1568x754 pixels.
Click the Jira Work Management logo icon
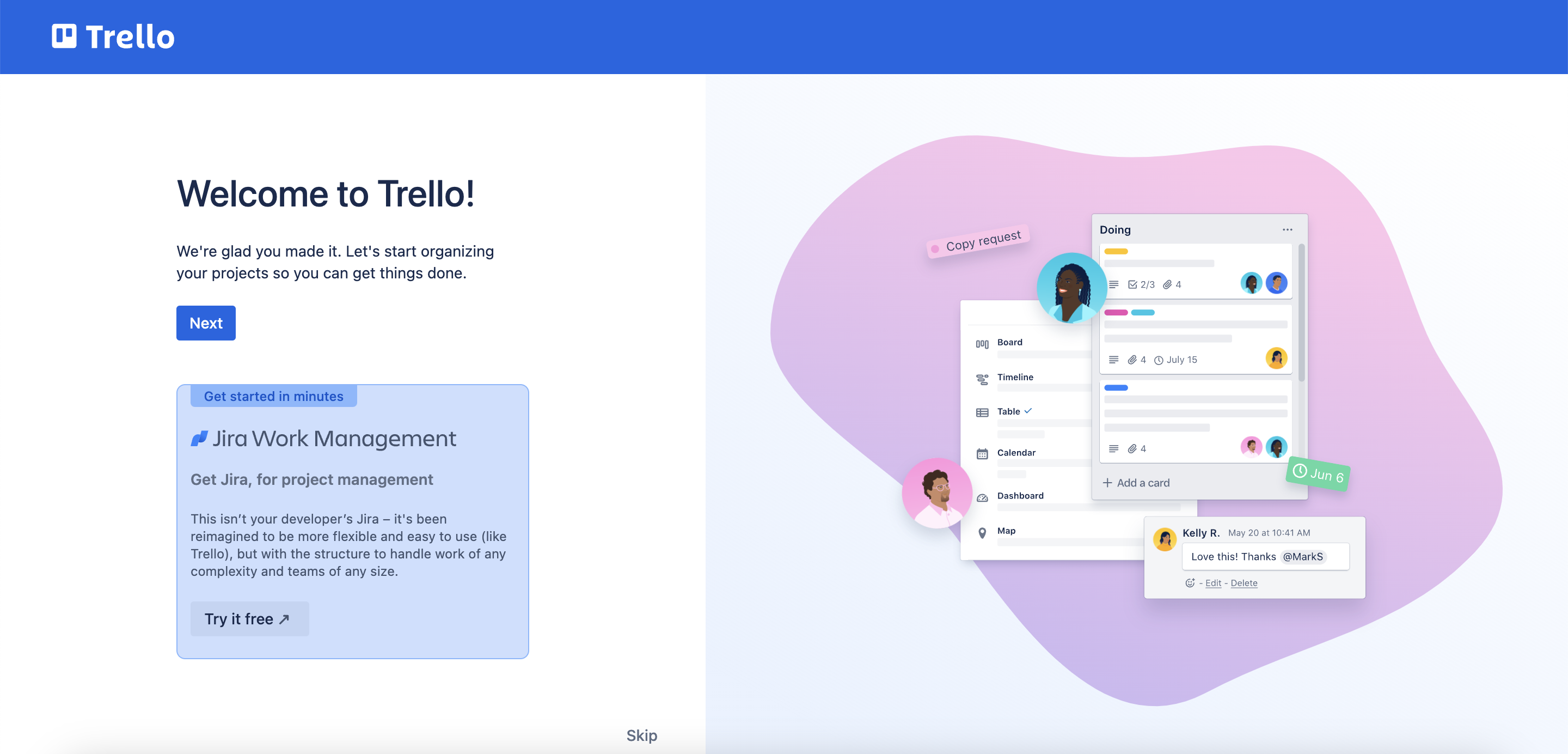pos(199,439)
